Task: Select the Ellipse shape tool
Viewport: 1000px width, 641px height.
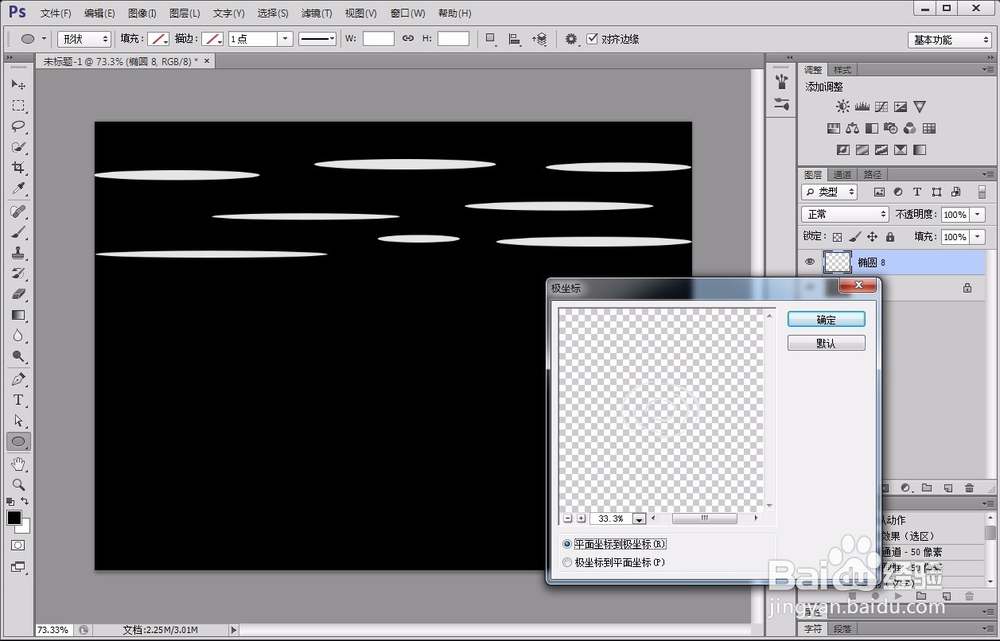Action: (x=18, y=441)
